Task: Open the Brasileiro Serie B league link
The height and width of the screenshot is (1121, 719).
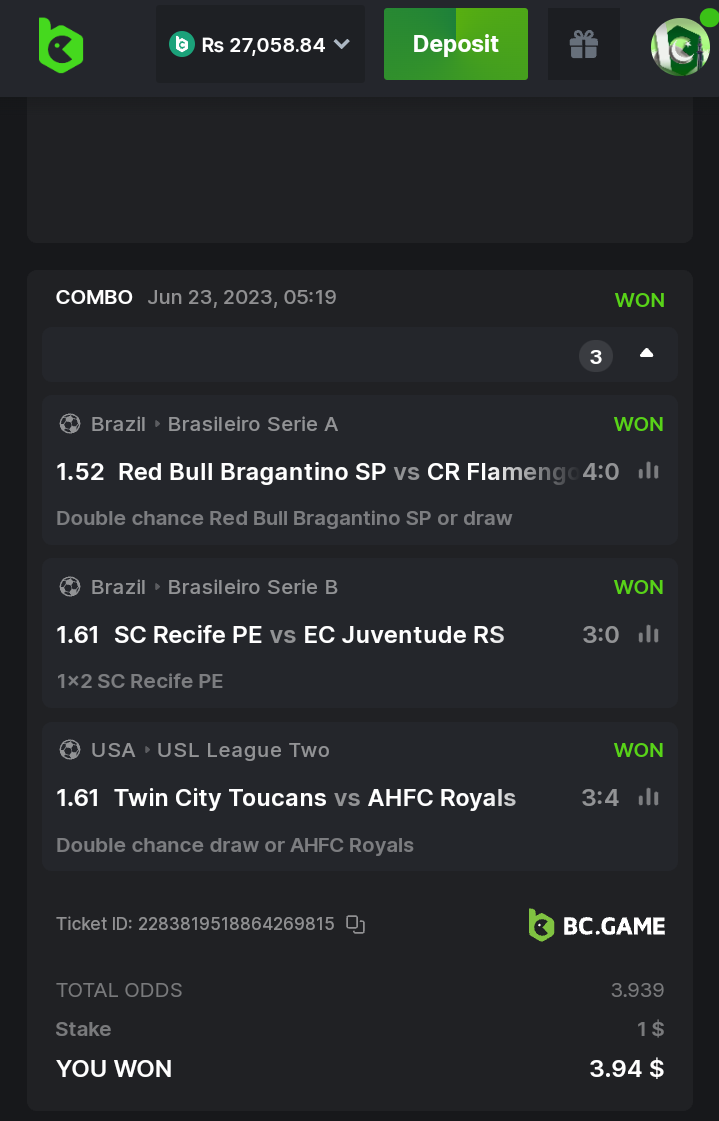Action: [x=253, y=587]
